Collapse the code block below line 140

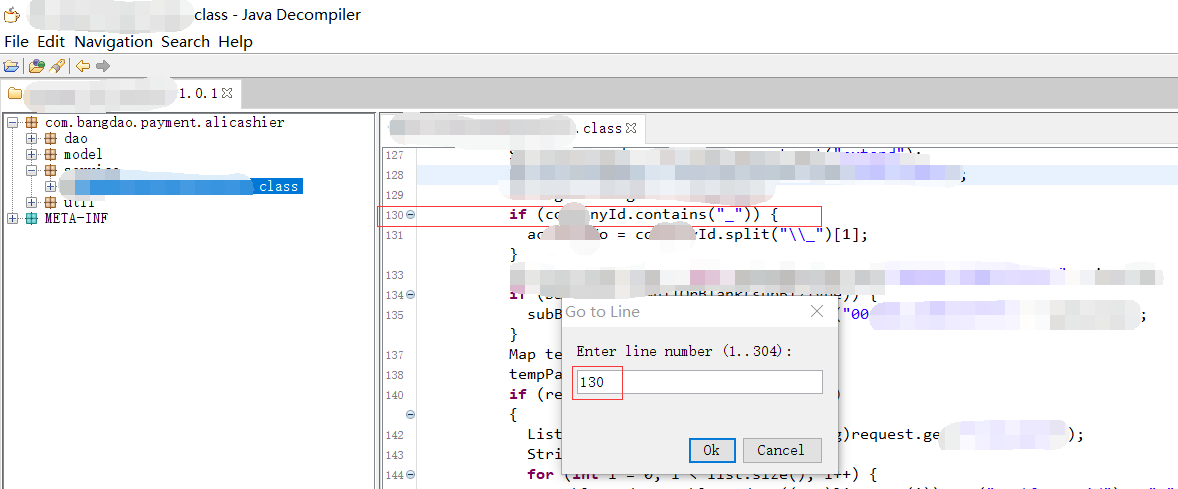(410, 414)
